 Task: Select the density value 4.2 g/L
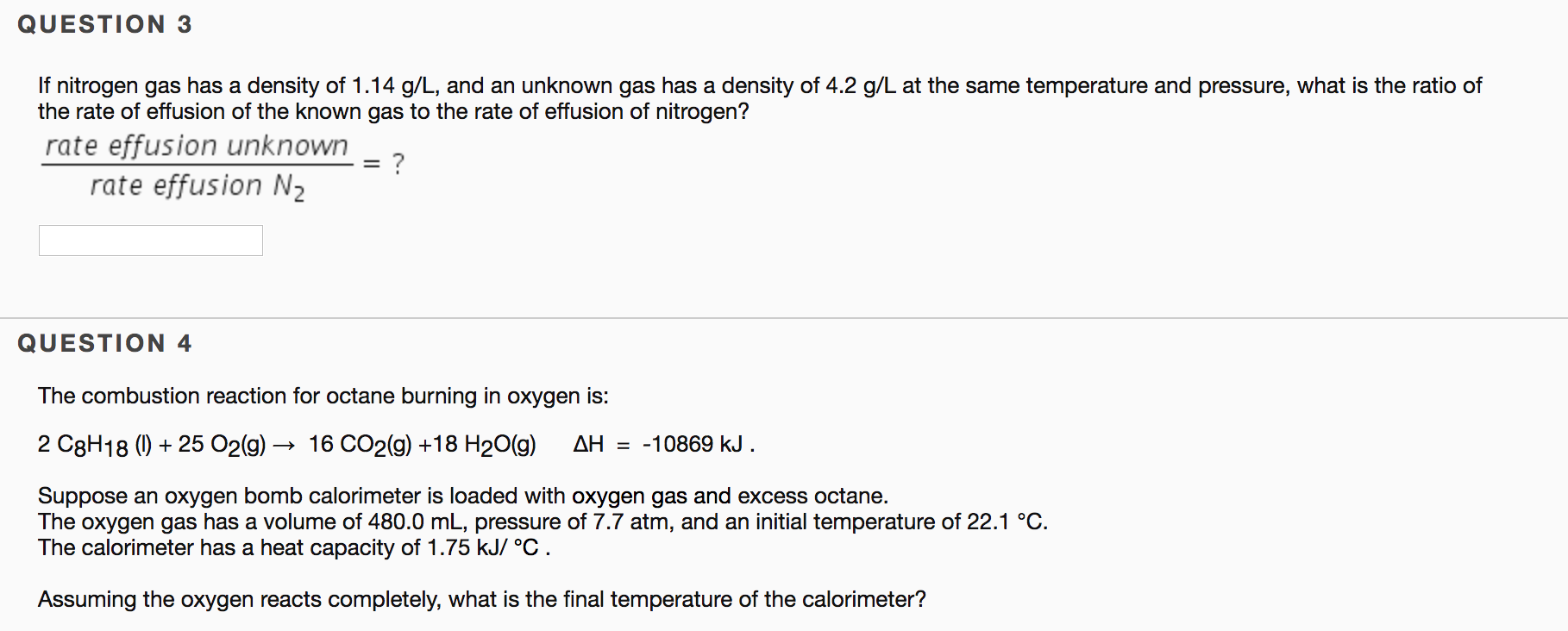[860, 84]
